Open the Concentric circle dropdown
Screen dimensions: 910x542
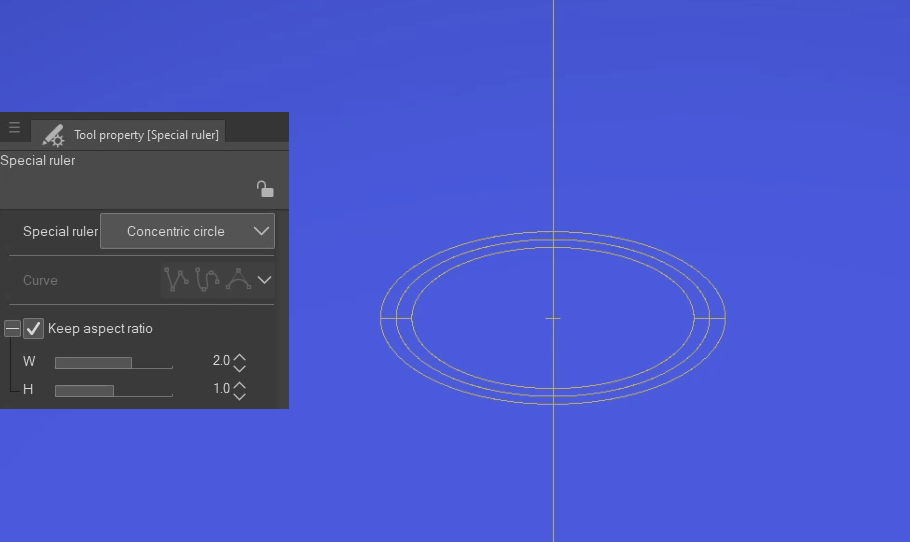pyautogui.click(x=187, y=231)
